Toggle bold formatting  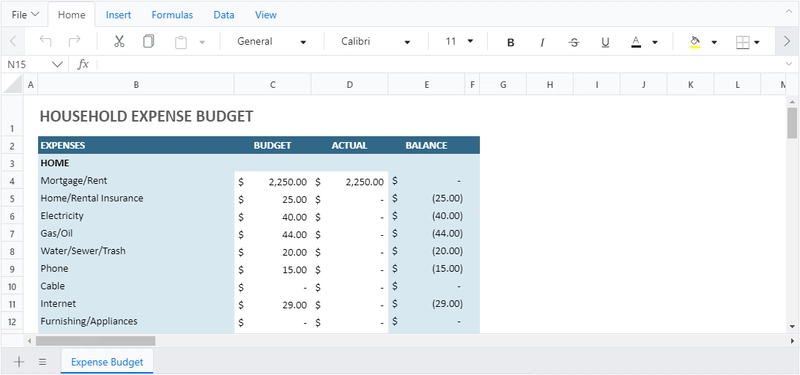point(510,42)
